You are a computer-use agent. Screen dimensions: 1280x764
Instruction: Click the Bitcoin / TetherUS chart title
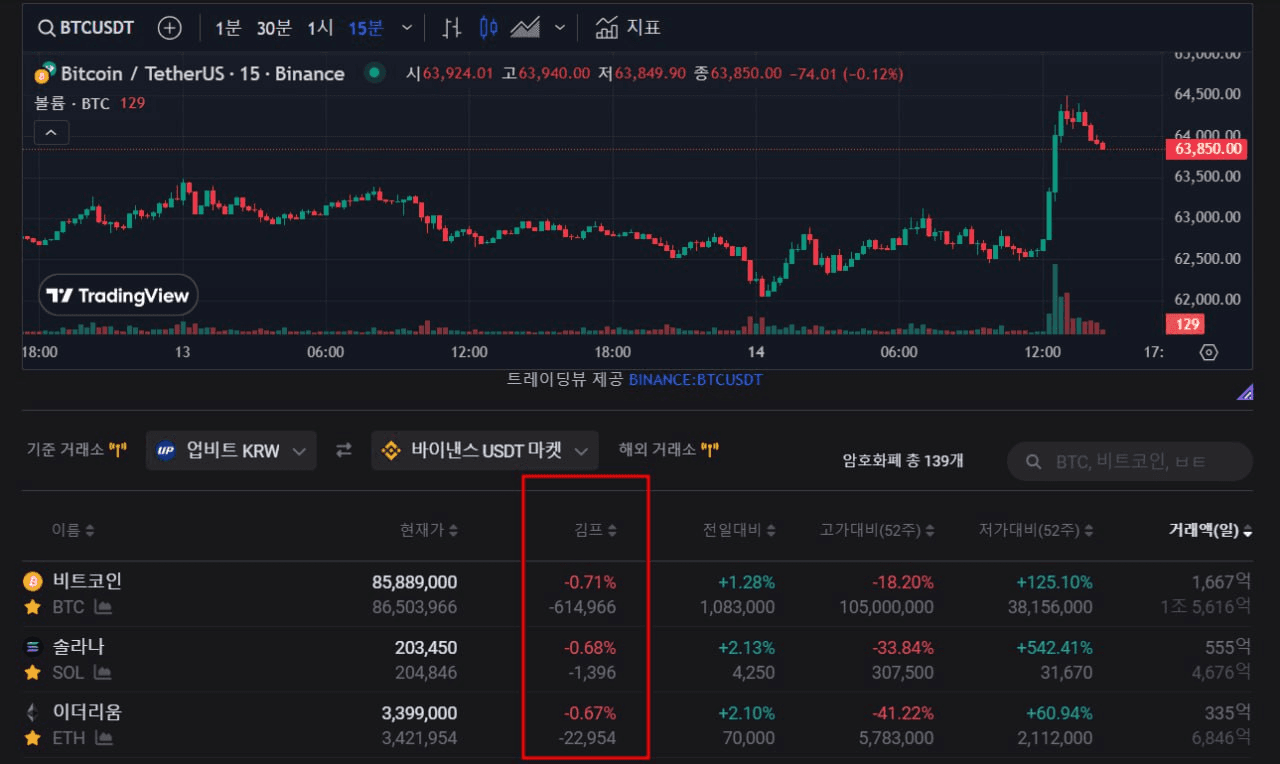[x=202, y=73]
